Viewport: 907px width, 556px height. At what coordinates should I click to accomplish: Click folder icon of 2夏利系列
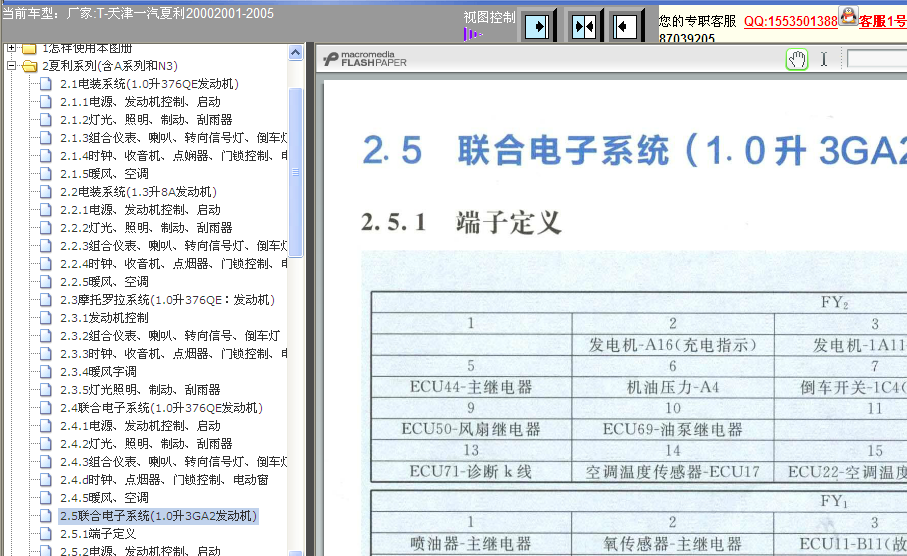point(30,66)
